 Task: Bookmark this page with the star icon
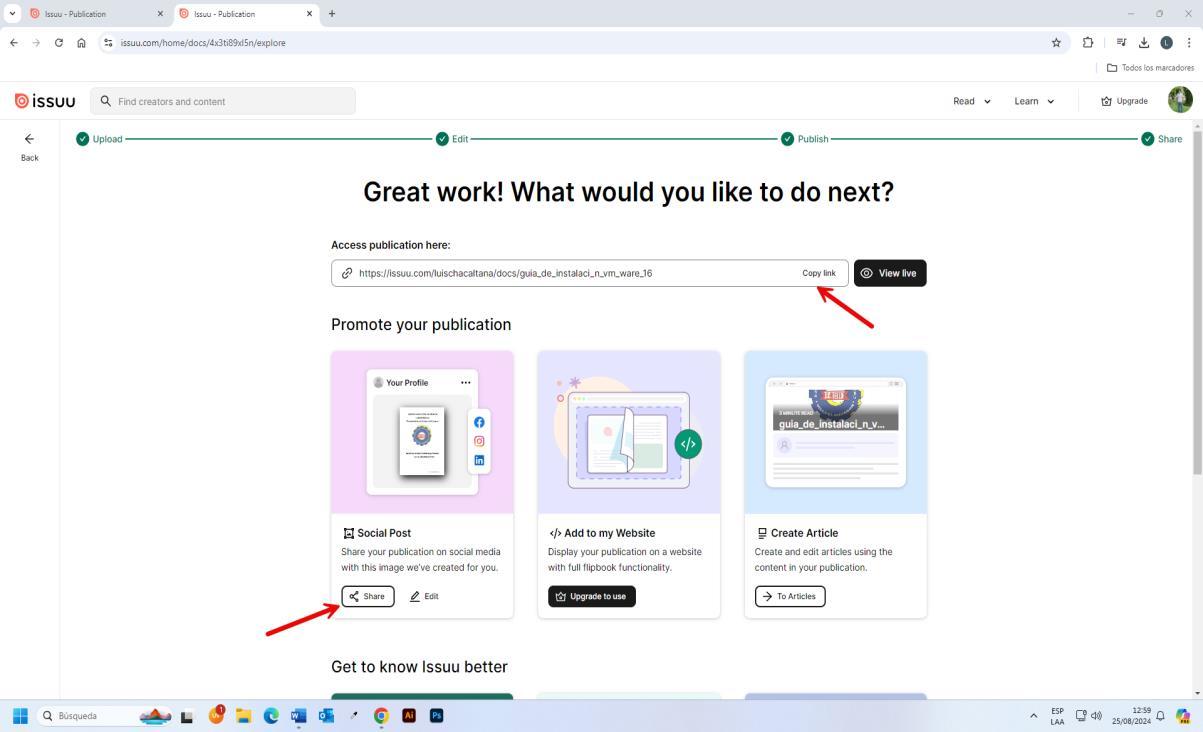(x=1056, y=43)
